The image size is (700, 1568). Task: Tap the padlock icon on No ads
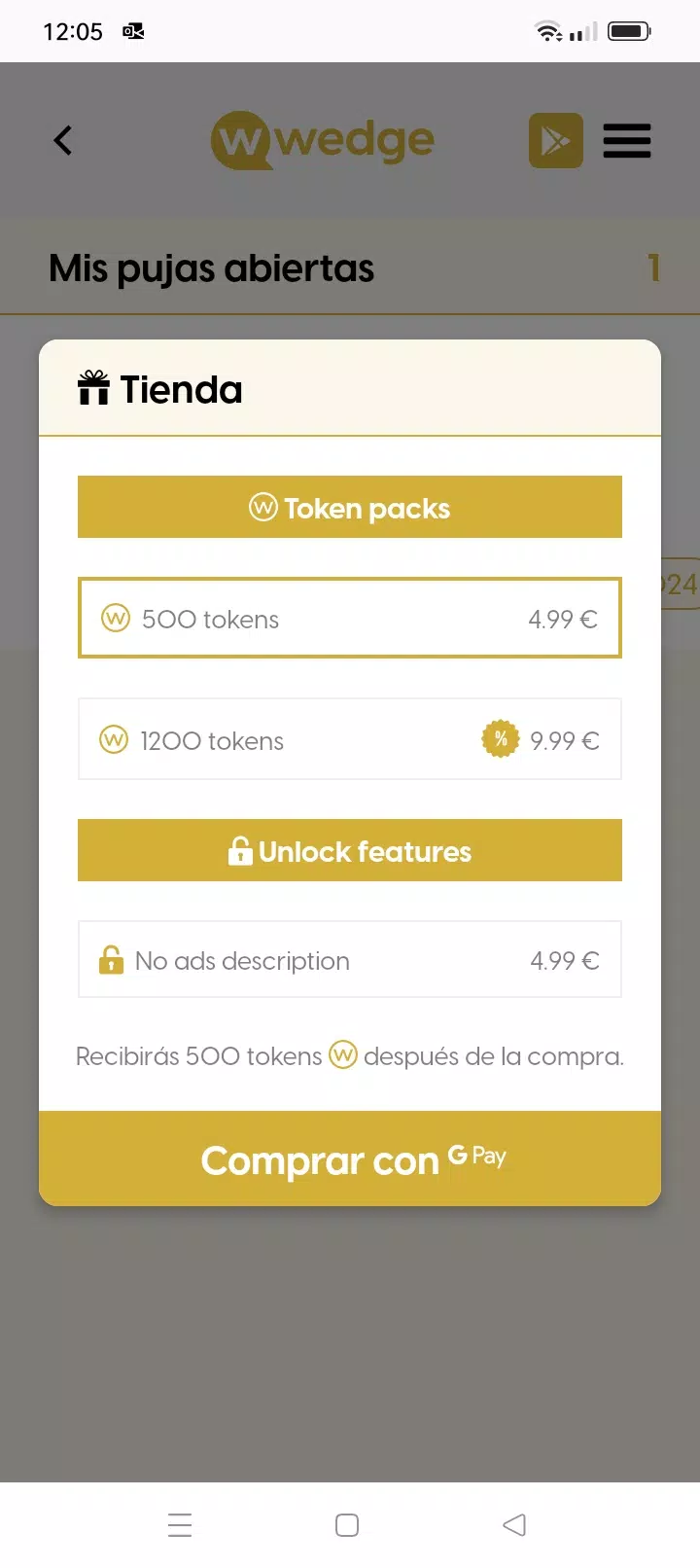click(x=111, y=960)
